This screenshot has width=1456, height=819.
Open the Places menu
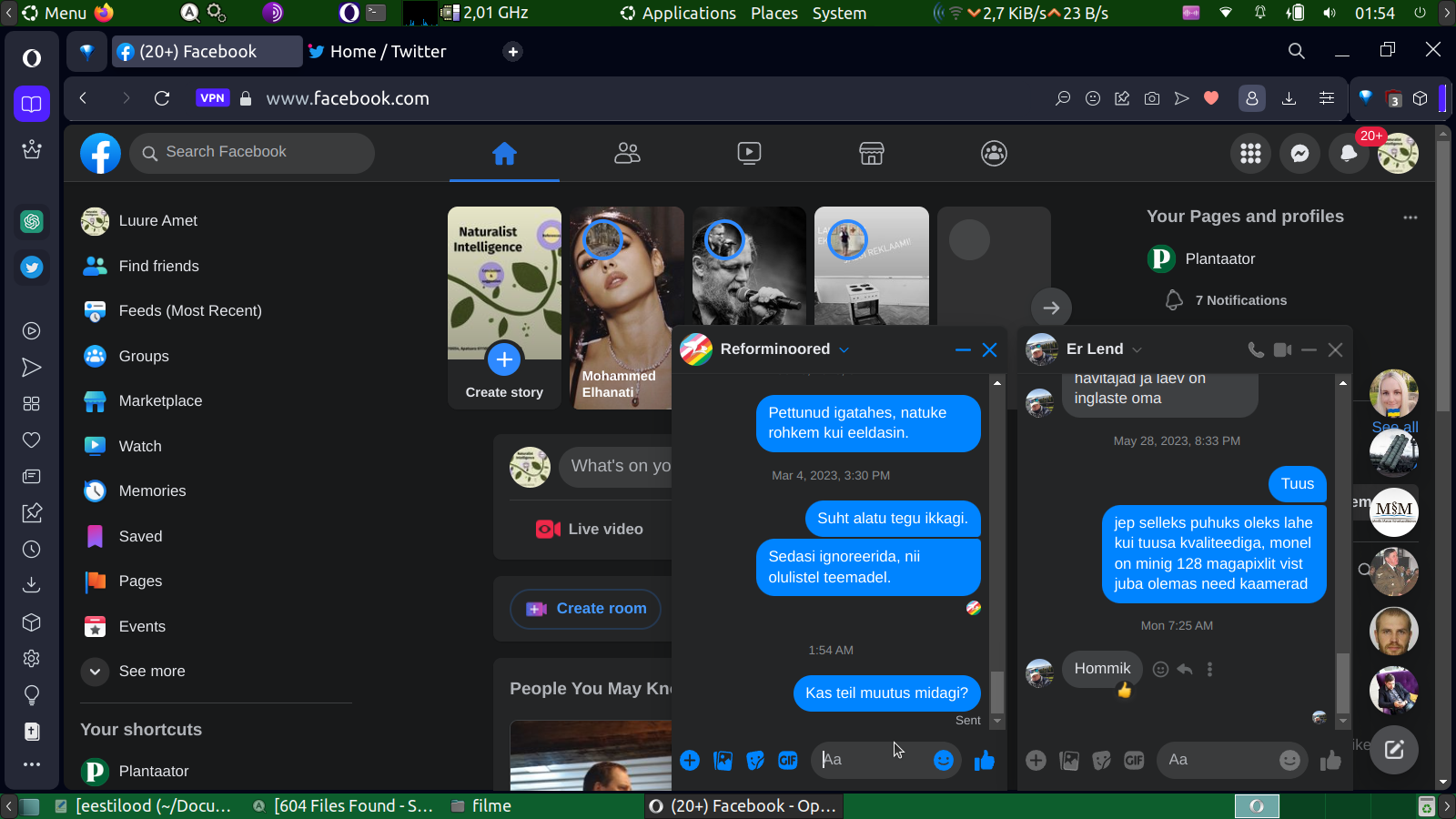[x=774, y=13]
